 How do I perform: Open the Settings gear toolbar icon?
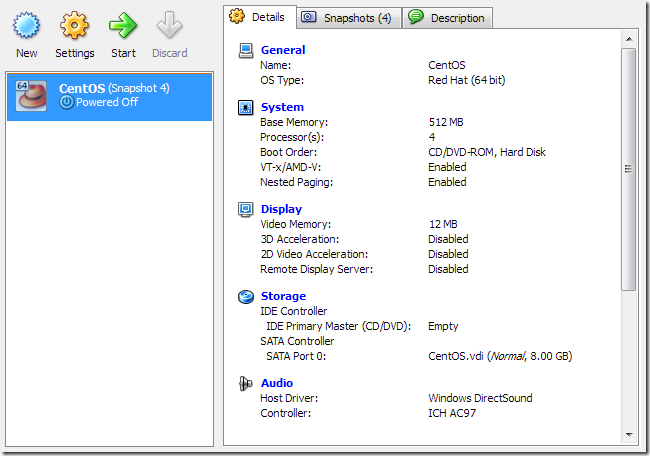pos(74,25)
